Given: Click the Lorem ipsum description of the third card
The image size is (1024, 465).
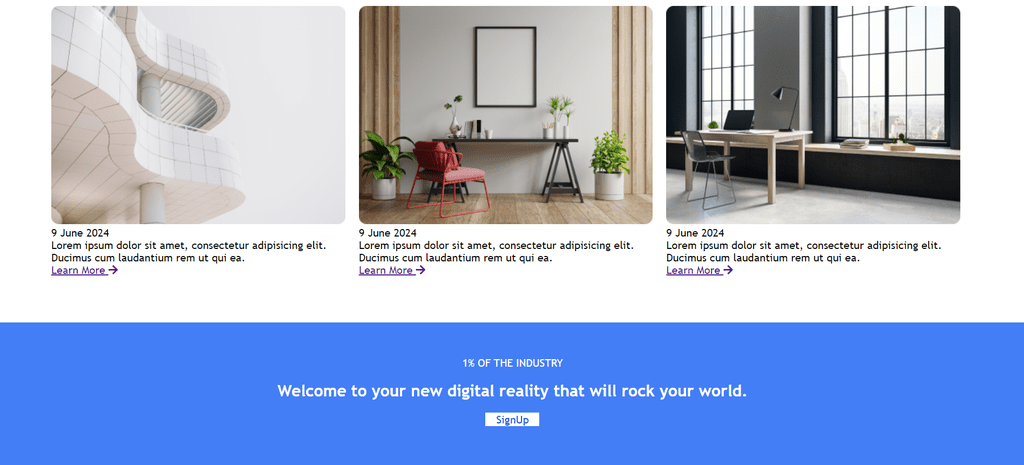Looking at the screenshot, I should [x=804, y=251].
